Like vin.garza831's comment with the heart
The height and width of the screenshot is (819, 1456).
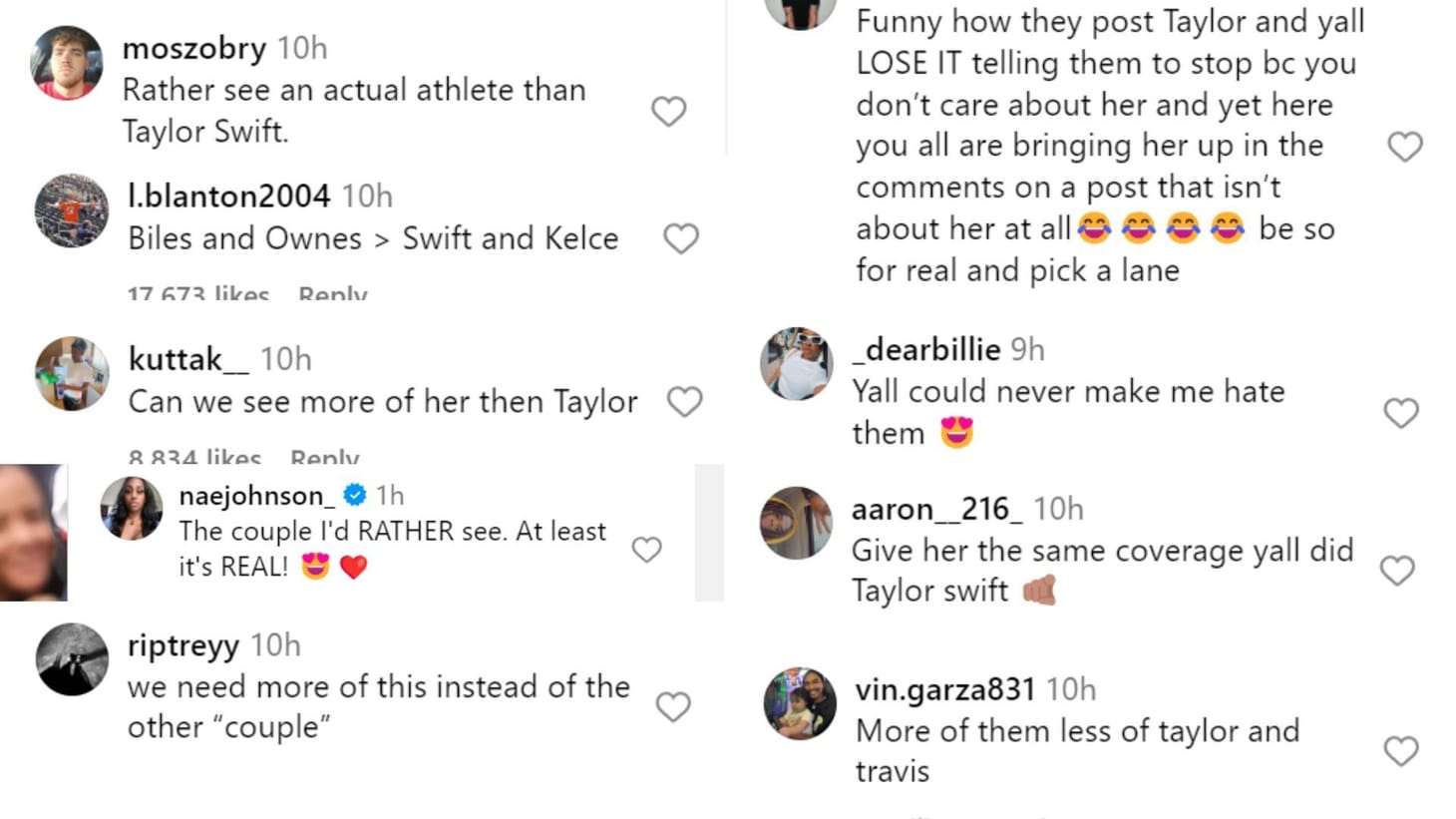click(x=1399, y=751)
